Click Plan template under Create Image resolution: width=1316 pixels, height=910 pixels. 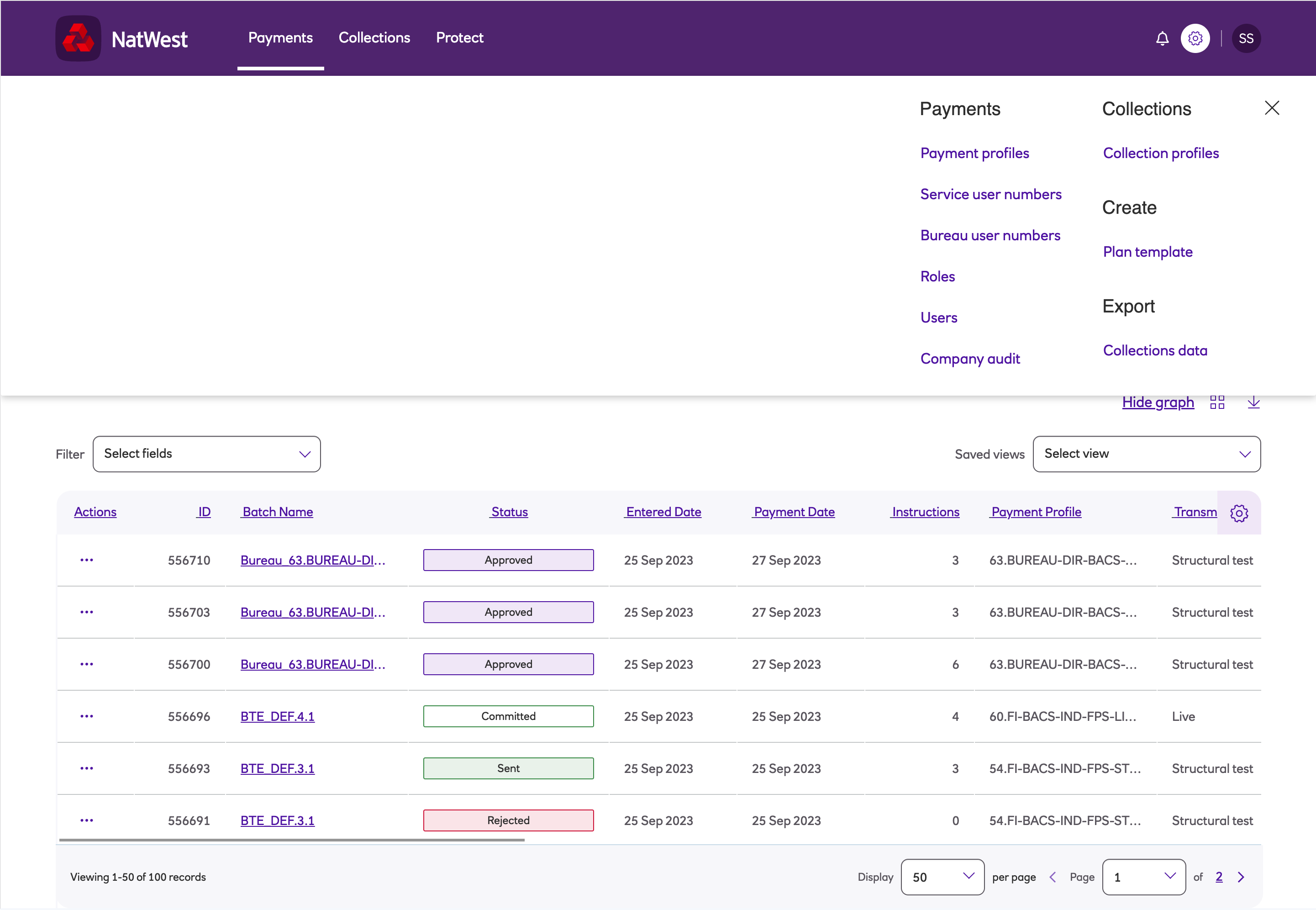point(1148,251)
